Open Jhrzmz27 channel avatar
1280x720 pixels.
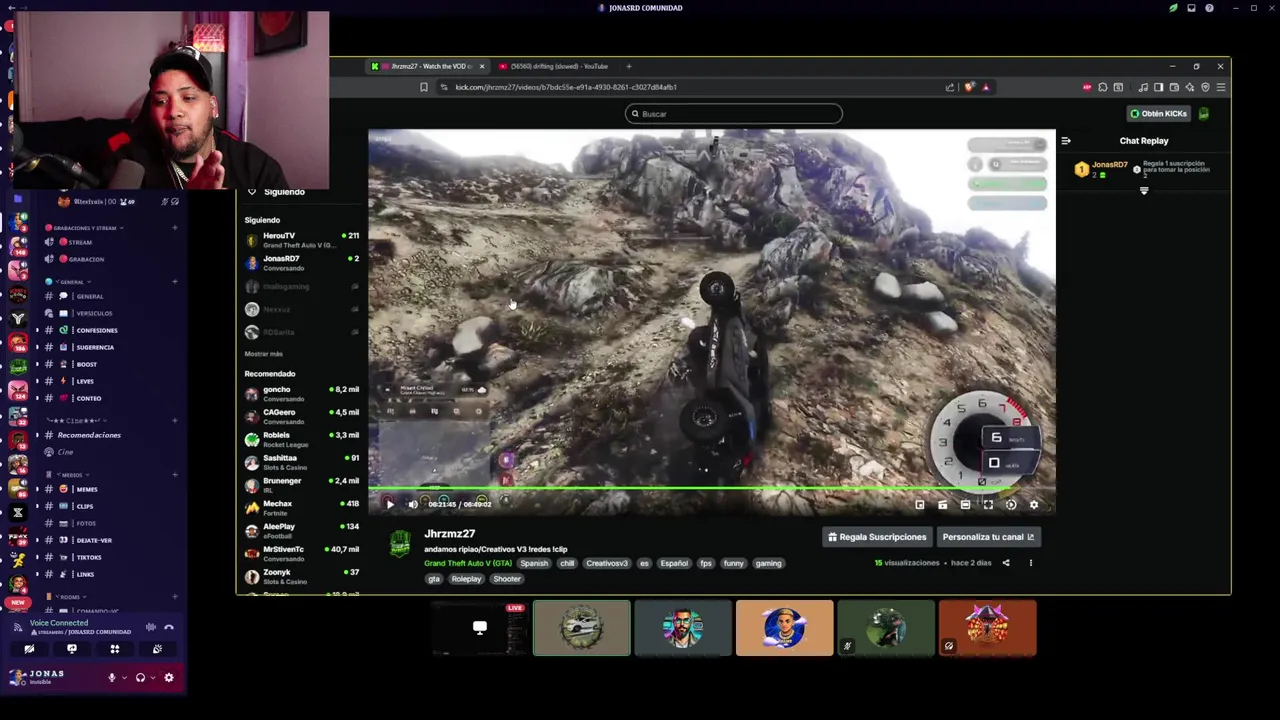coord(400,543)
